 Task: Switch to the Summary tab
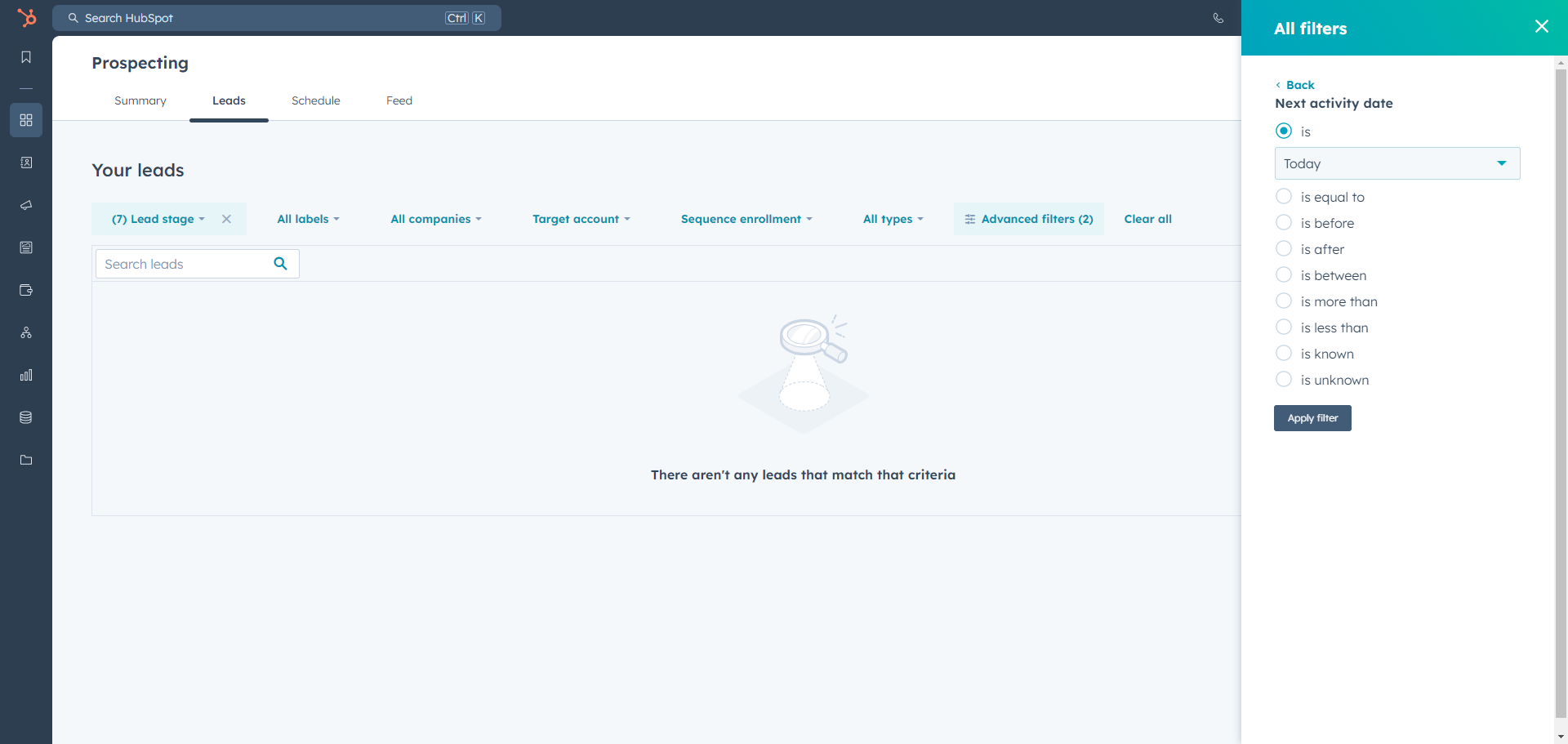140,100
